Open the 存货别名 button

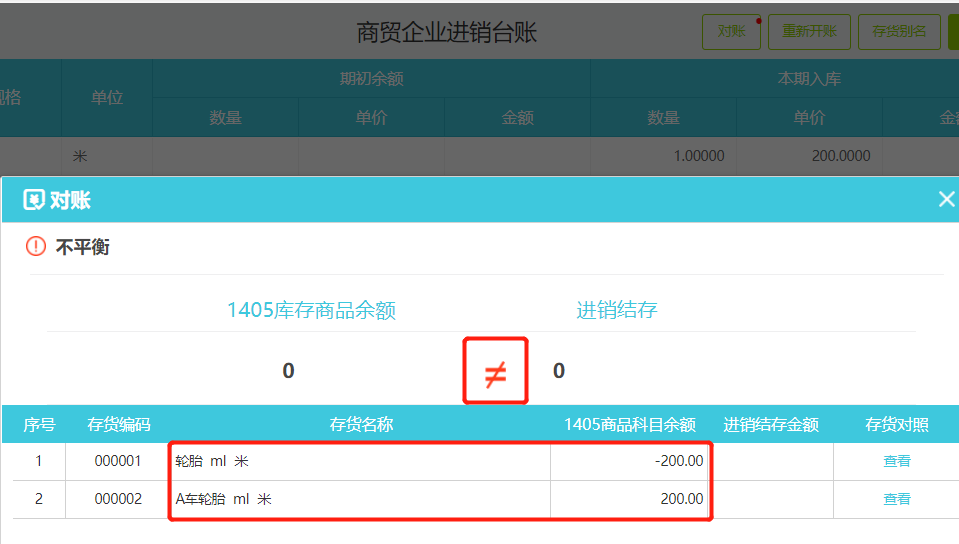(x=899, y=32)
